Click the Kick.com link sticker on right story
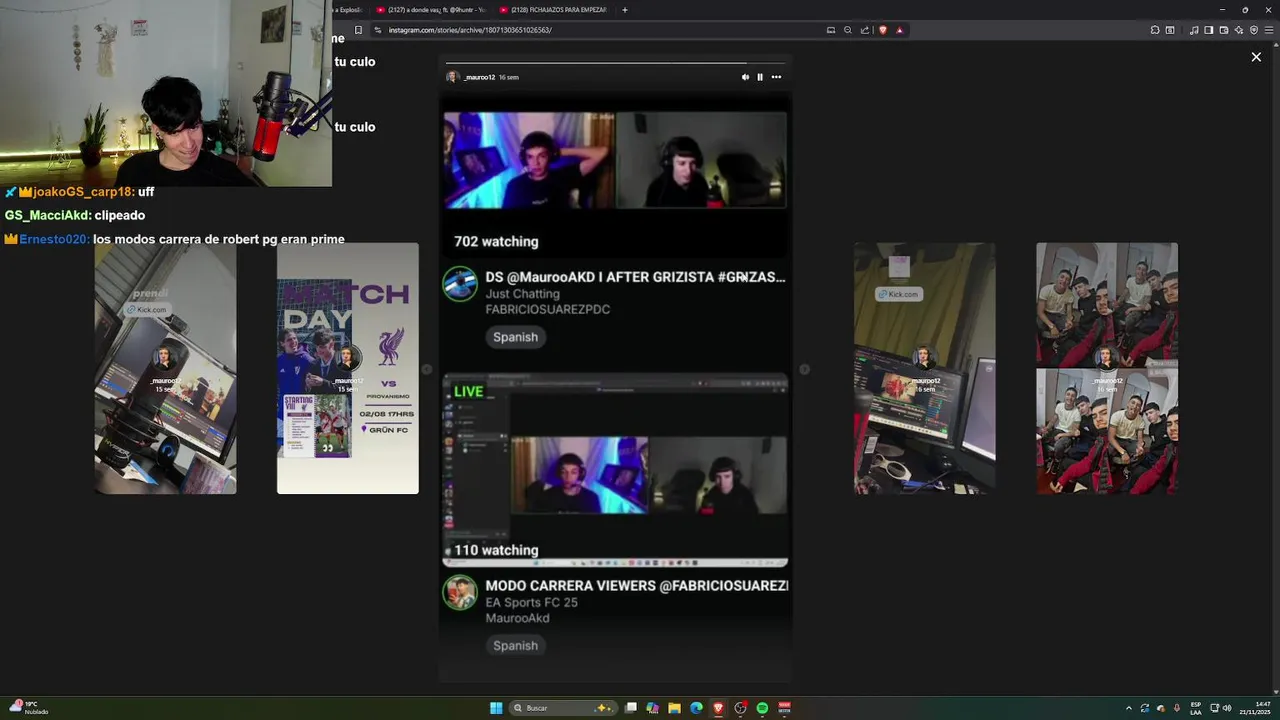 (898, 294)
